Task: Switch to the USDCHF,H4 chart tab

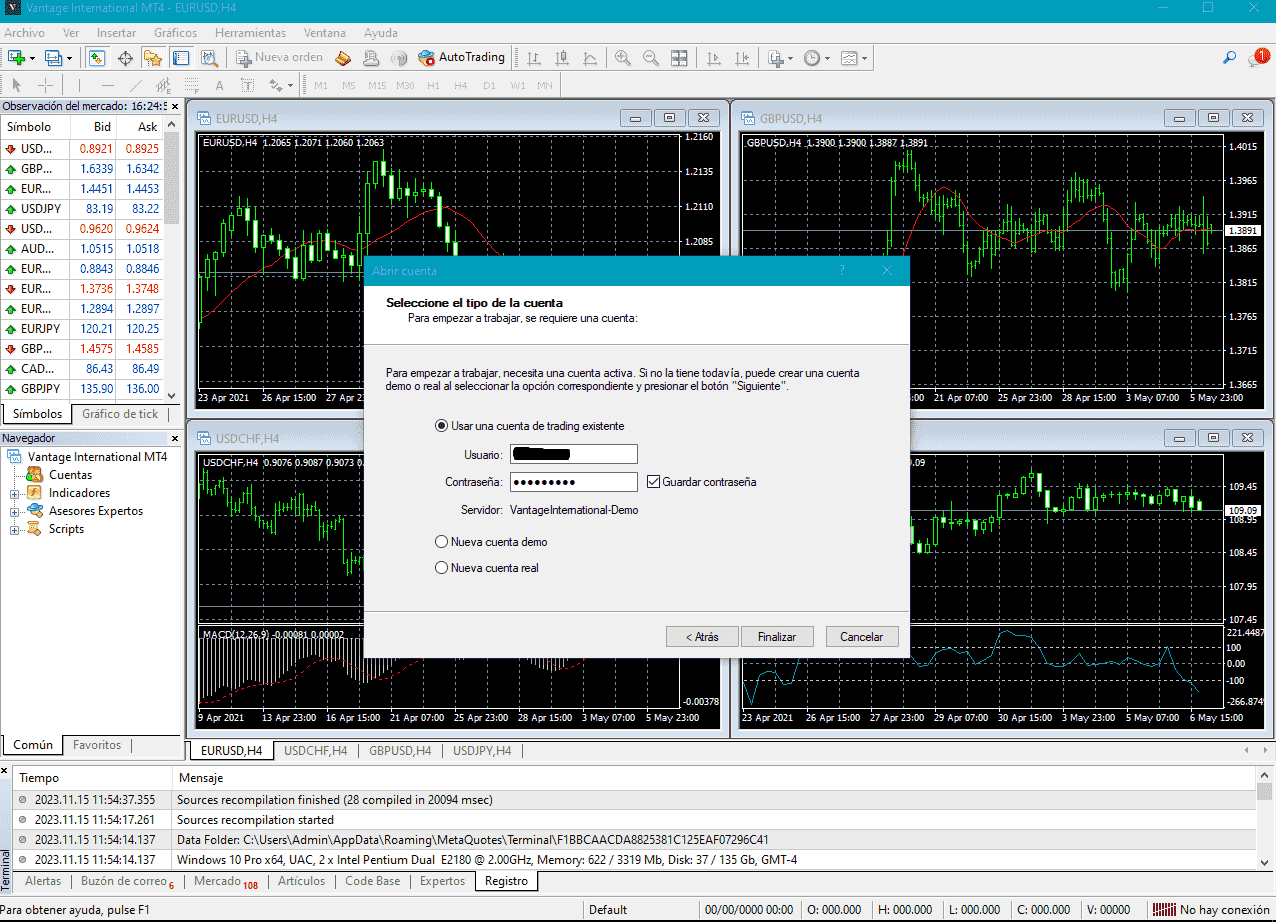Action: tap(316, 751)
